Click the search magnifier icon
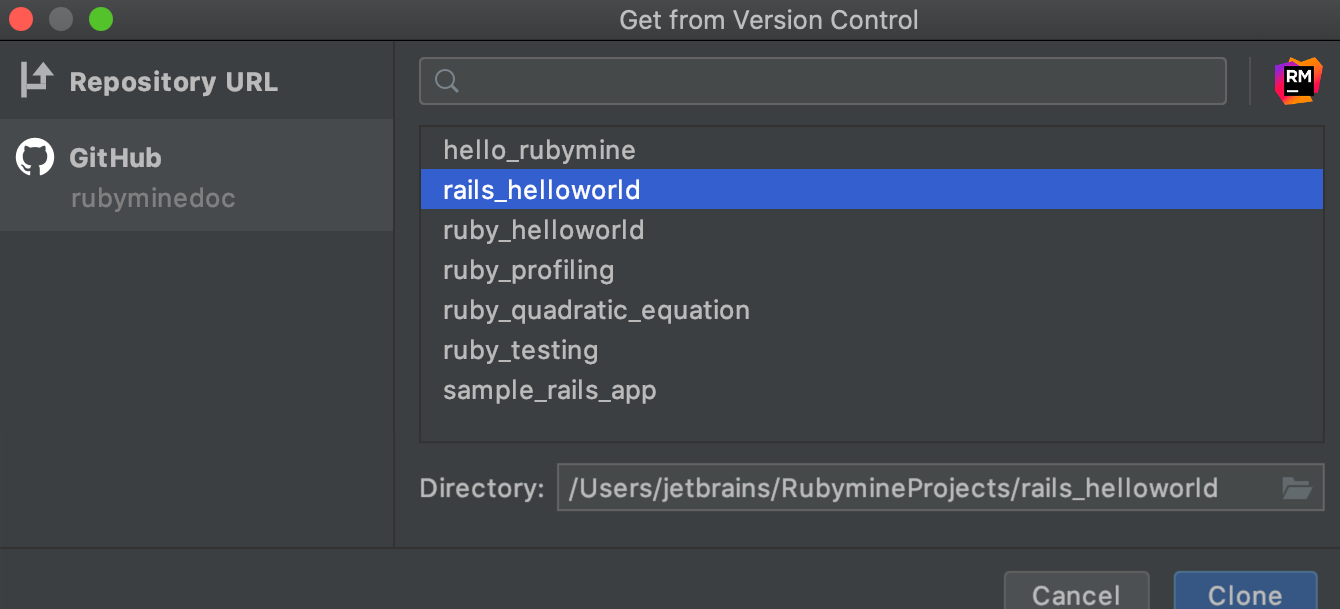The width and height of the screenshot is (1340, 609). [x=447, y=81]
